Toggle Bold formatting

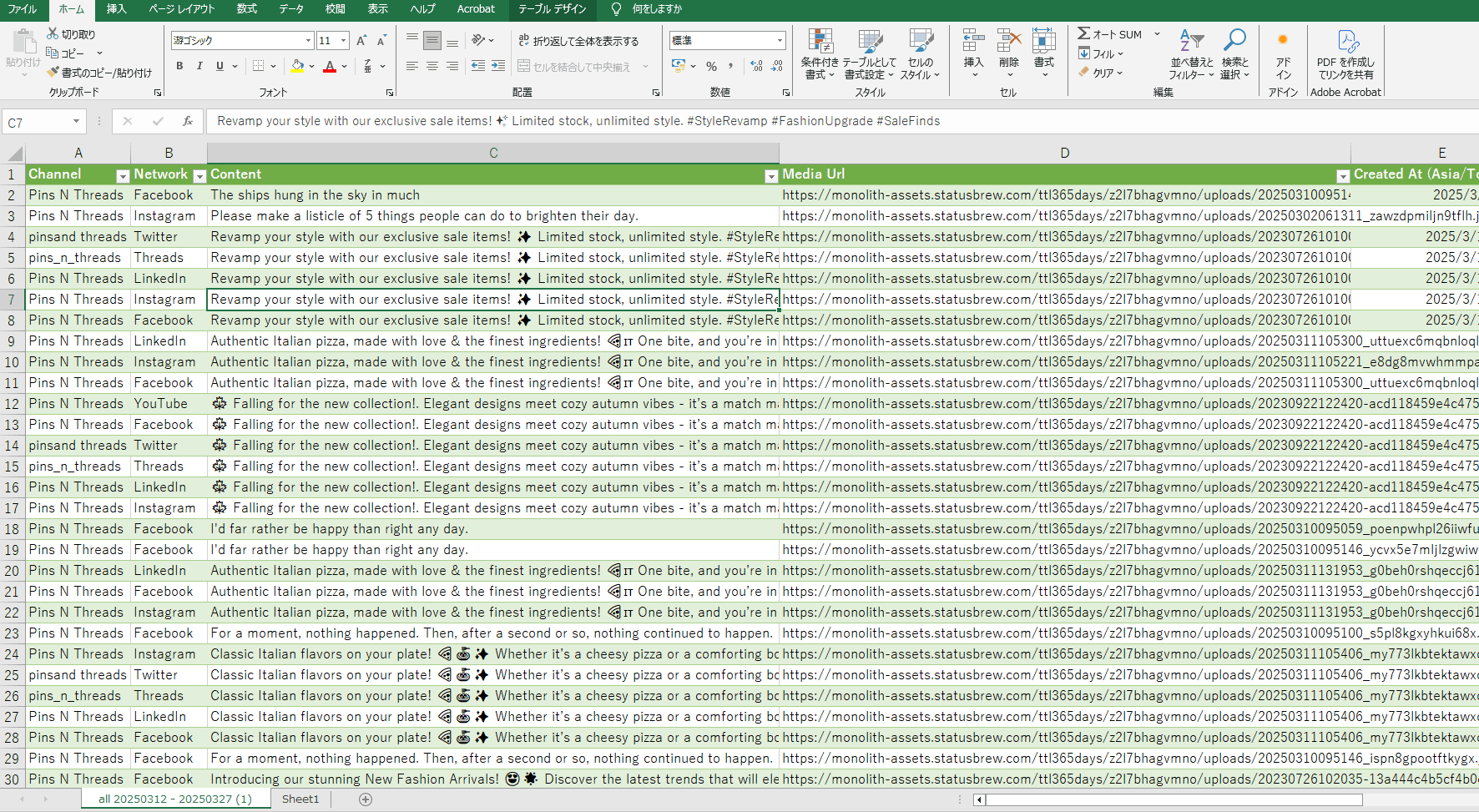coord(179,66)
